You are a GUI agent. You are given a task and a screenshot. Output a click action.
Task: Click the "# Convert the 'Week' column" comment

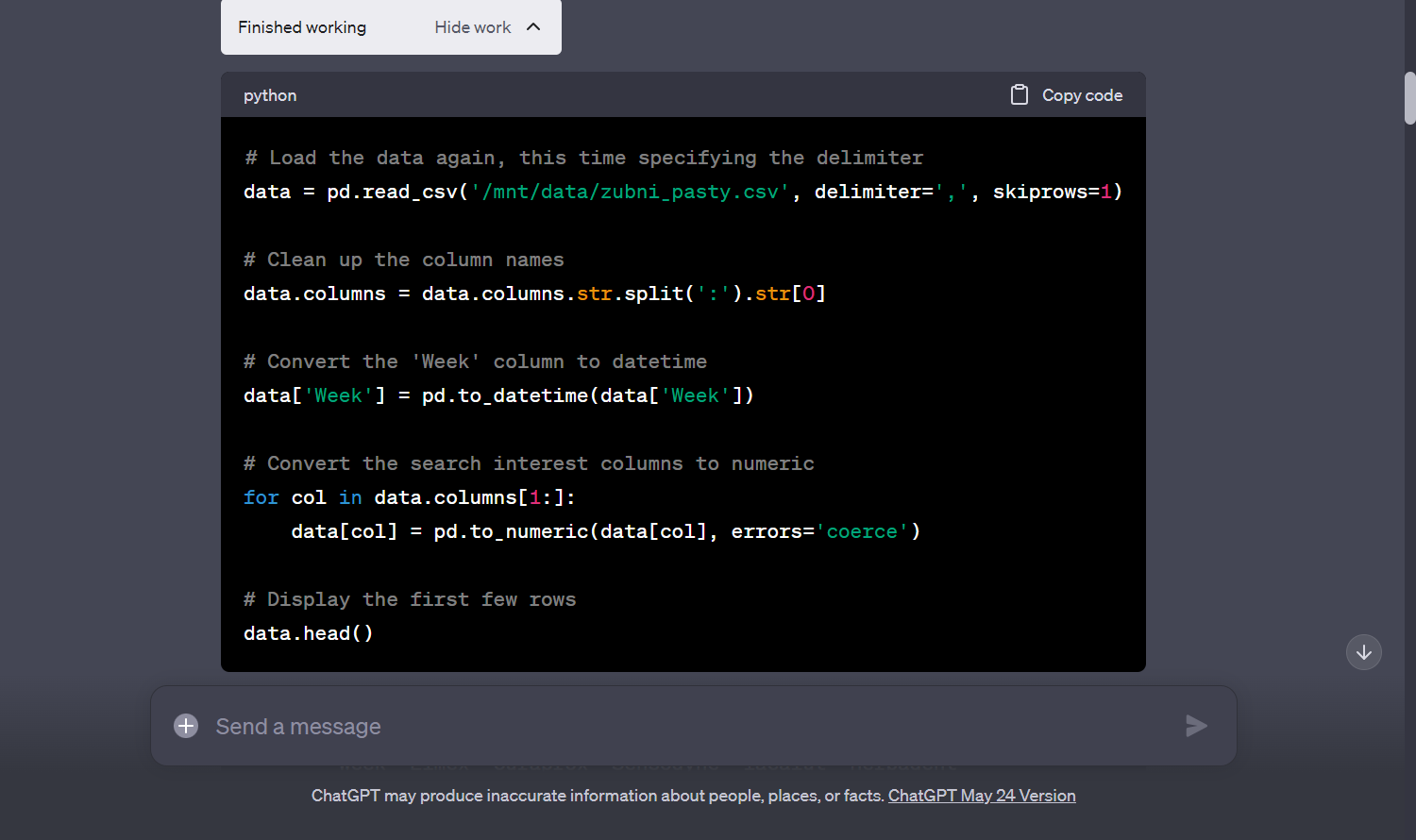(x=475, y=361)
